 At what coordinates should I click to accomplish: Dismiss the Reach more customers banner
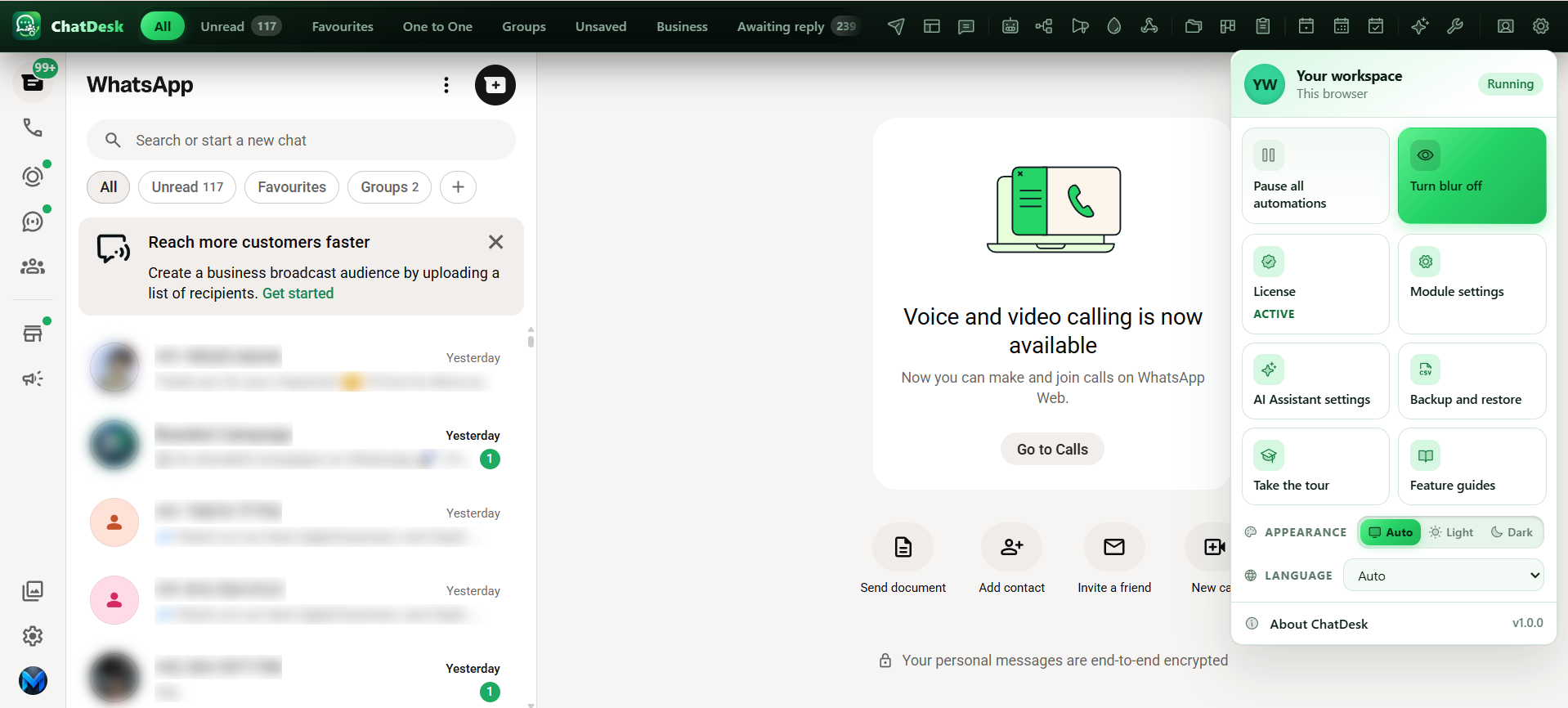pyautogui.click(x=495, y=242)
